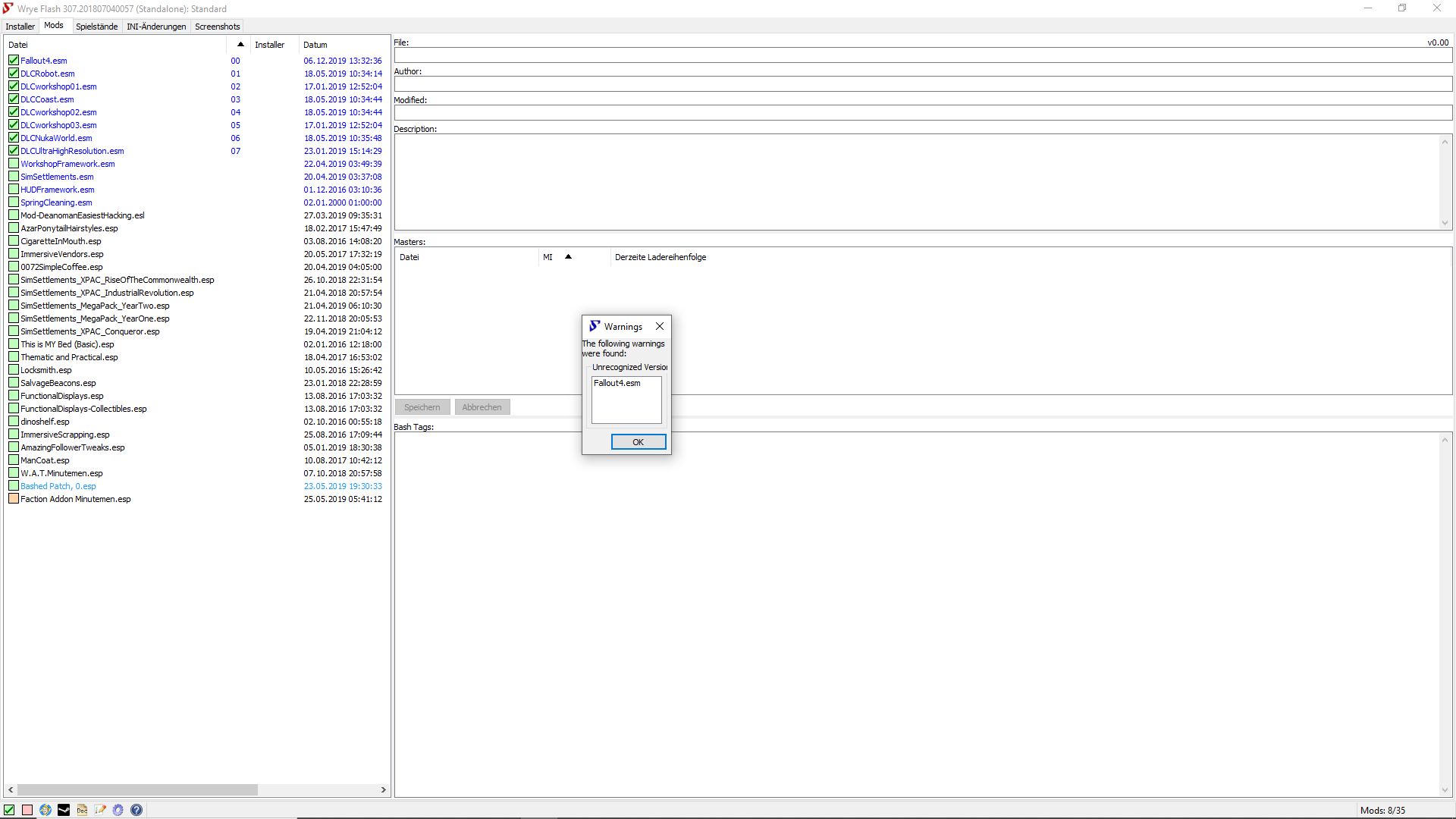Open the mod checker notepad icon
Viewport: 1456px width, 819px height.
pos(100,810)
